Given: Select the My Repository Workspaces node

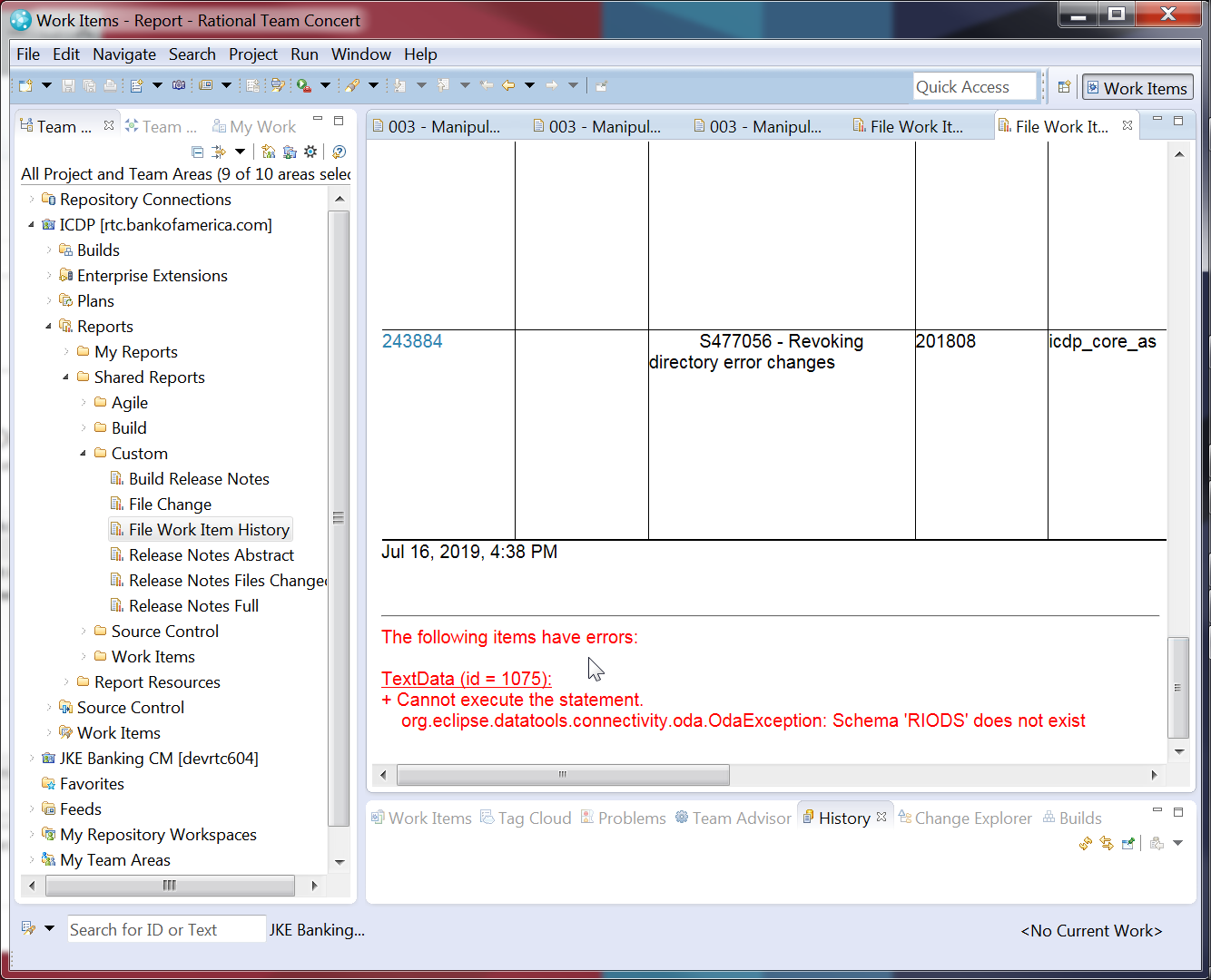Looking at the screenshot, I should [150, 834].
